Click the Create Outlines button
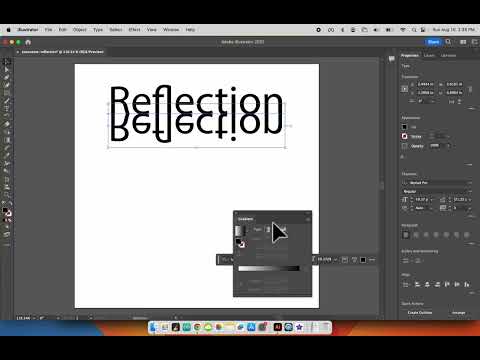The image size is (480, 360). pyautogui.click(x=420, y=313)
